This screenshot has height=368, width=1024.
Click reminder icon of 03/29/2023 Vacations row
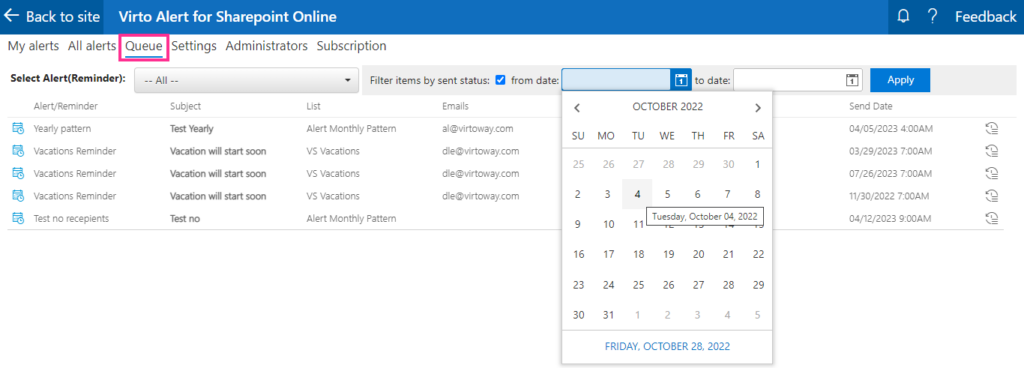coord(18,151)
